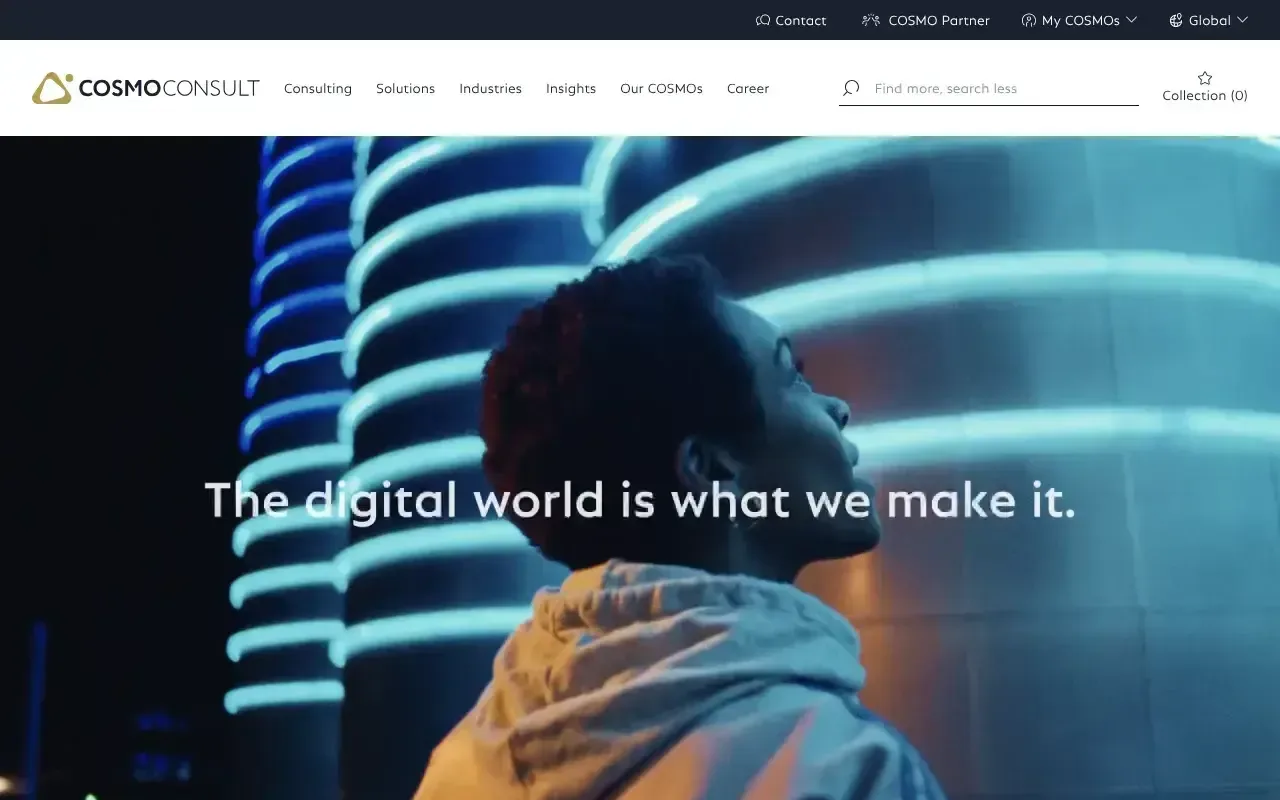Open the Solutions menu

click(405, 89)
